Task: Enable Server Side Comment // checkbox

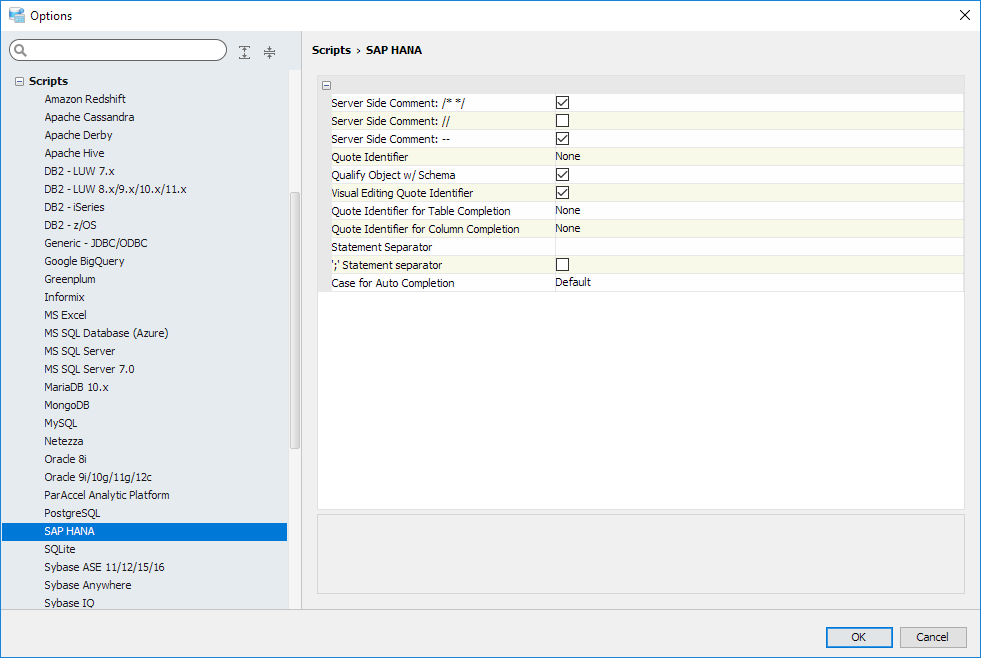Action: [x=562, y=121]
